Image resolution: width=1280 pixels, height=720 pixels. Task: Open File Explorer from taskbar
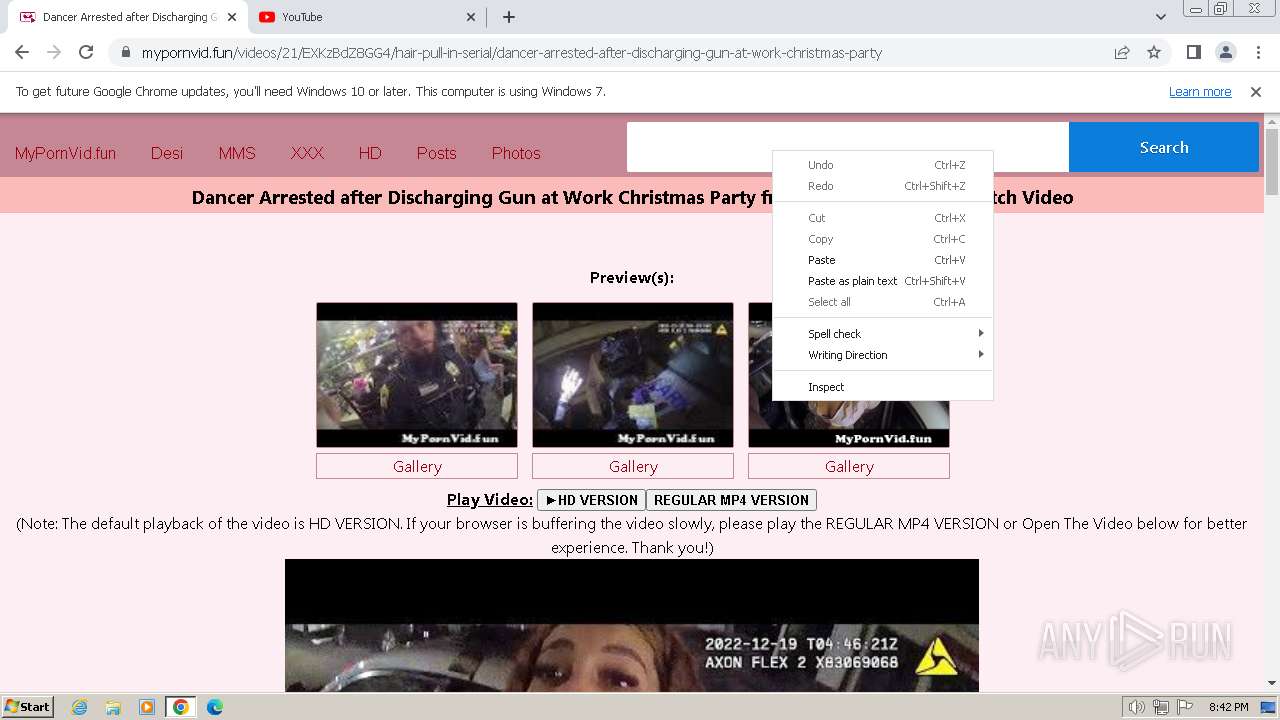point(113,707)
